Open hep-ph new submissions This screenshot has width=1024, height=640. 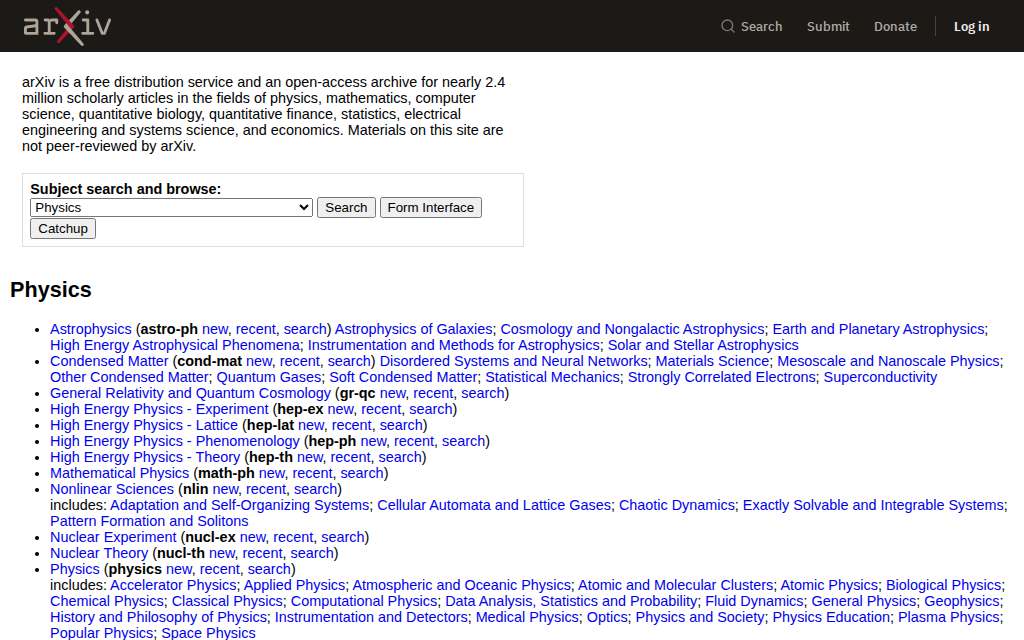(374, 441)
